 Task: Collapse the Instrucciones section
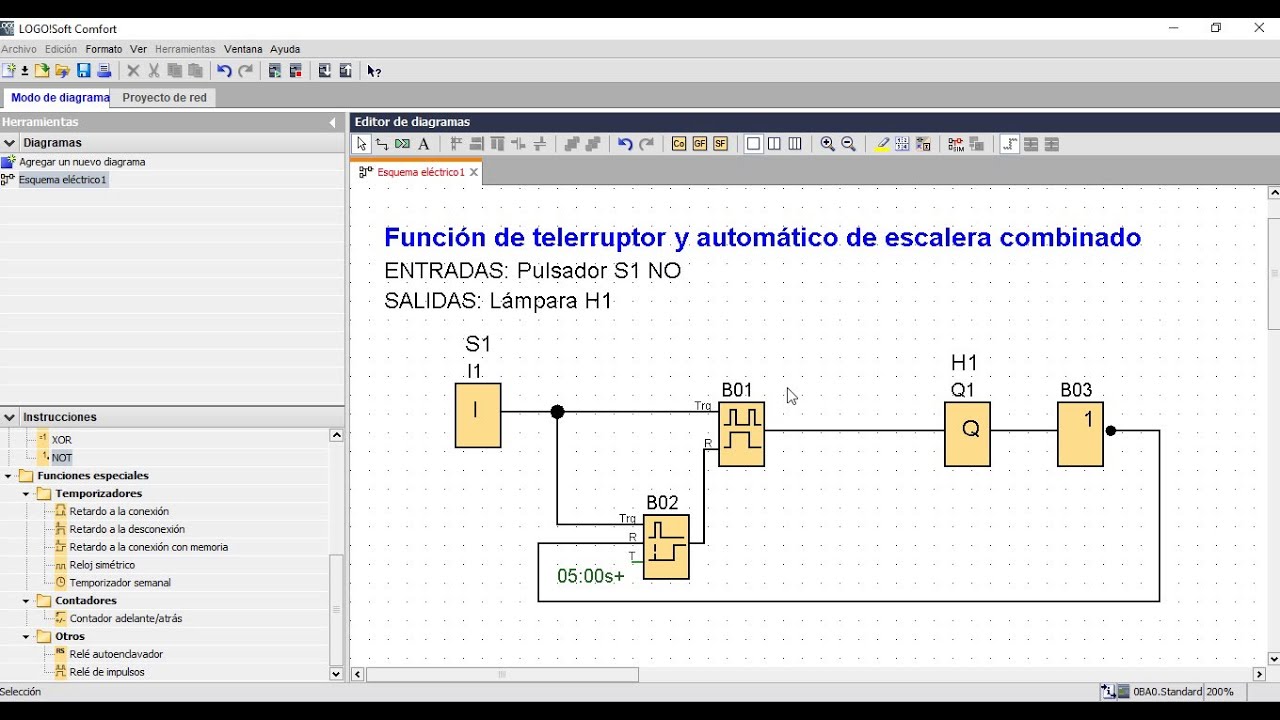(9, 417)
